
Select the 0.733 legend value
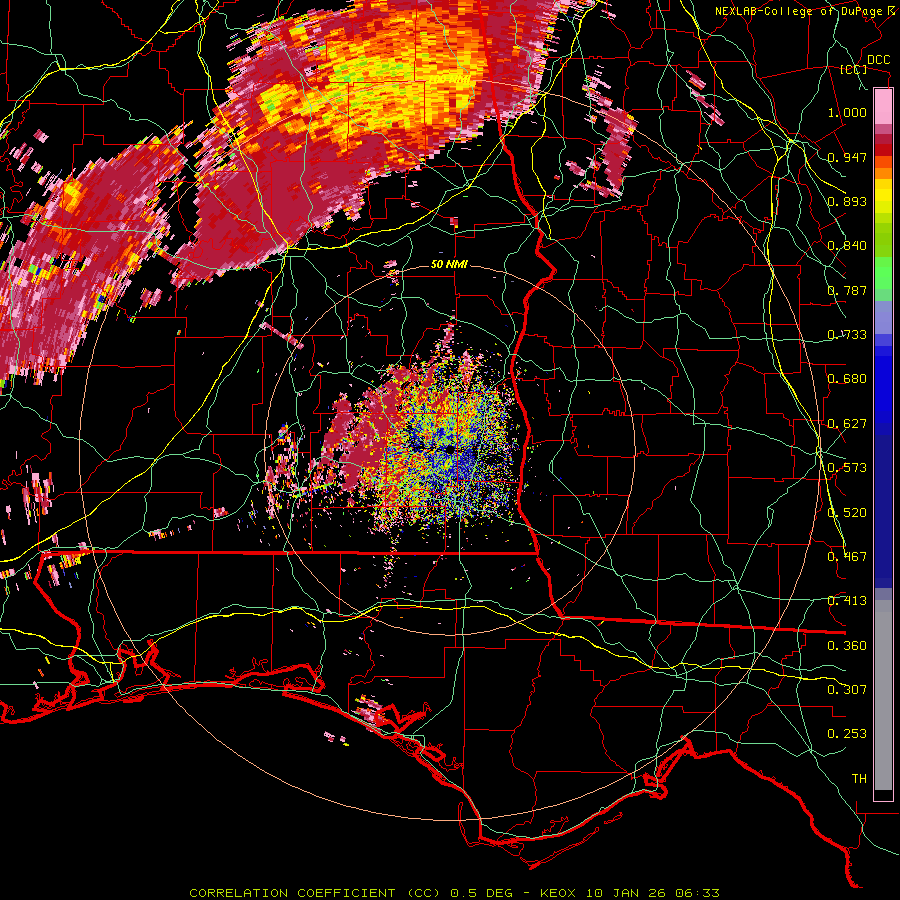(x=847, y=335)
